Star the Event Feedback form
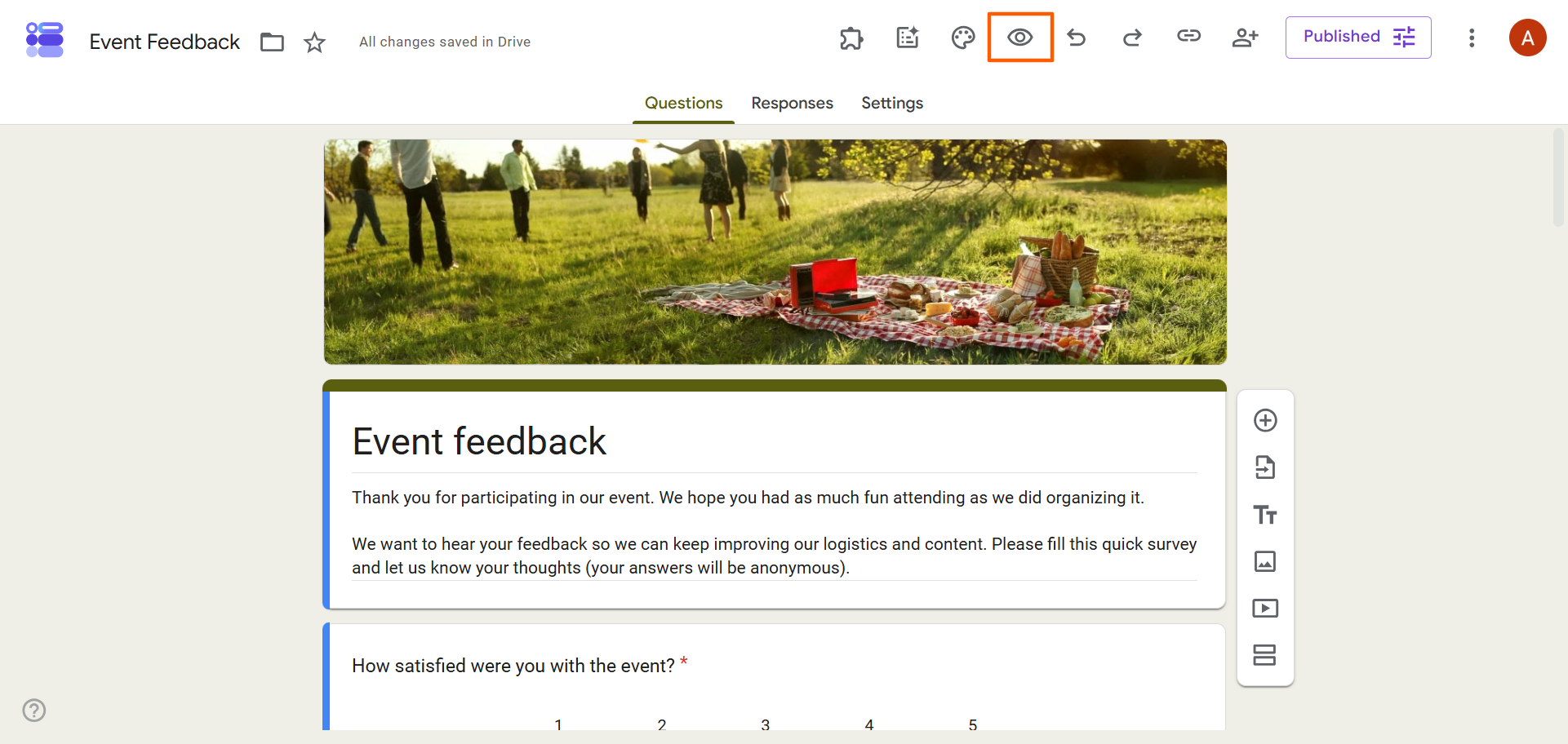This screenshot has width=1568, height=744. click(314, 42)
